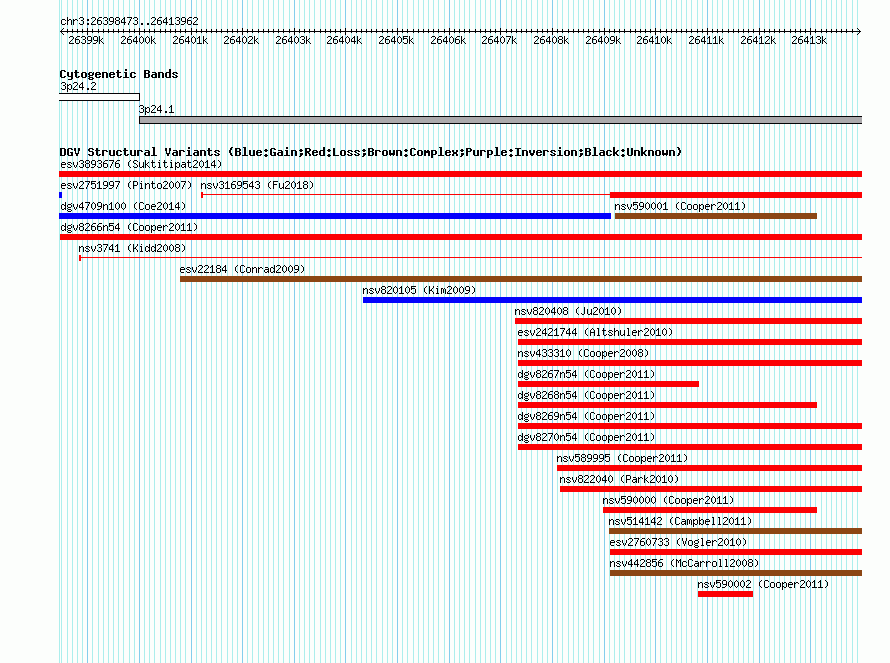Open esv2760733 (Vogler2010) label
This screenshot has height=663, width=890.
[x=678, y=542]
